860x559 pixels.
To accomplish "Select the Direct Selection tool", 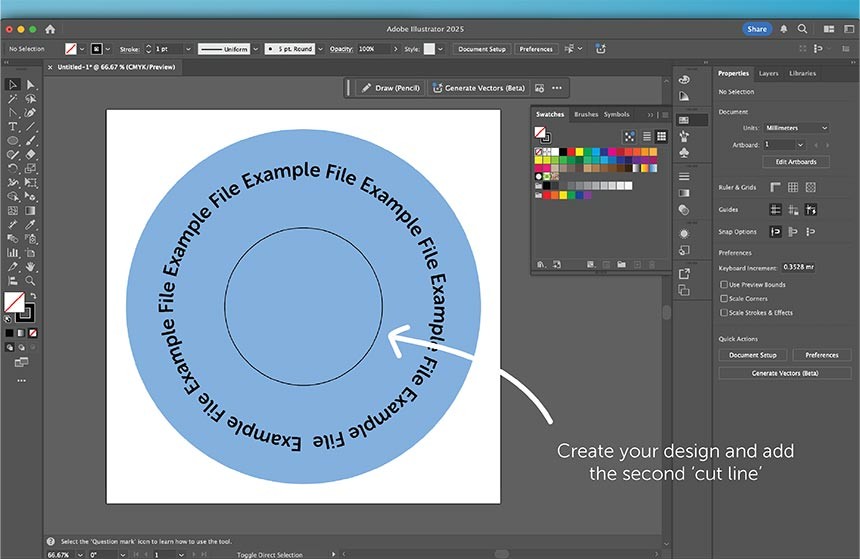I will (30, 84).
